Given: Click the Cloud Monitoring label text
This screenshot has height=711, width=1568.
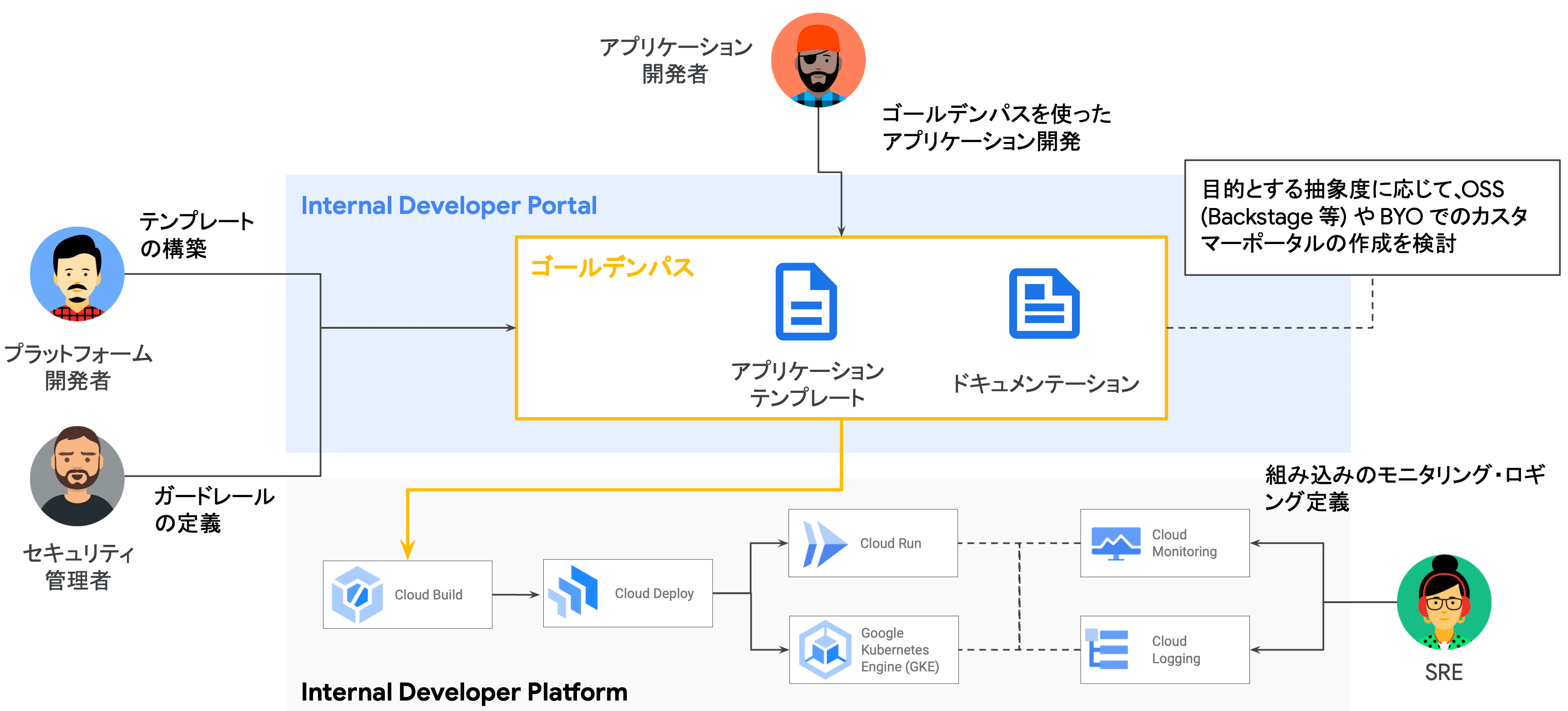Looking at the screenshot, I should coord(1184,543).
